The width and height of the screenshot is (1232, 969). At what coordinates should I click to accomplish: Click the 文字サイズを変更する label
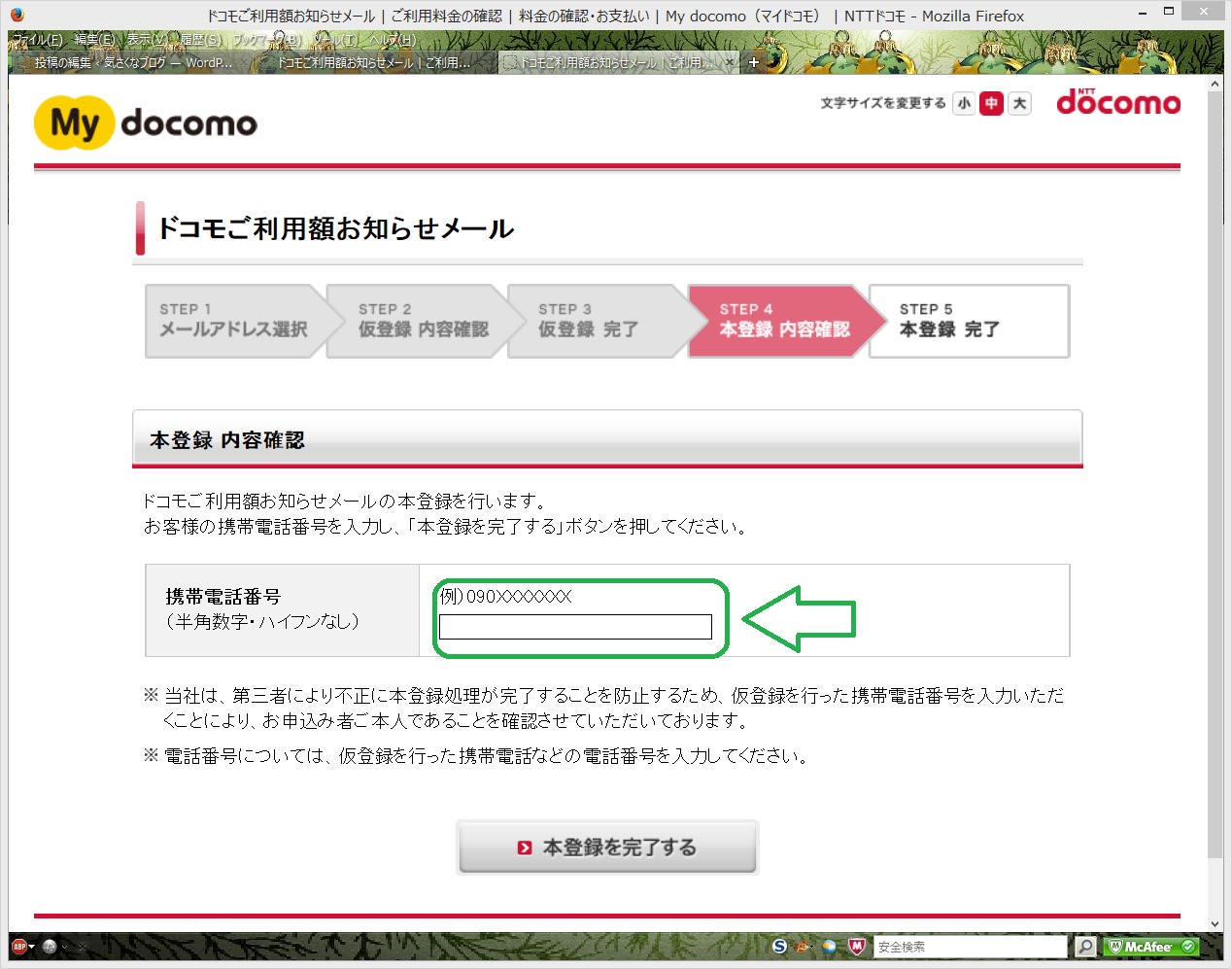pos(882,103)
